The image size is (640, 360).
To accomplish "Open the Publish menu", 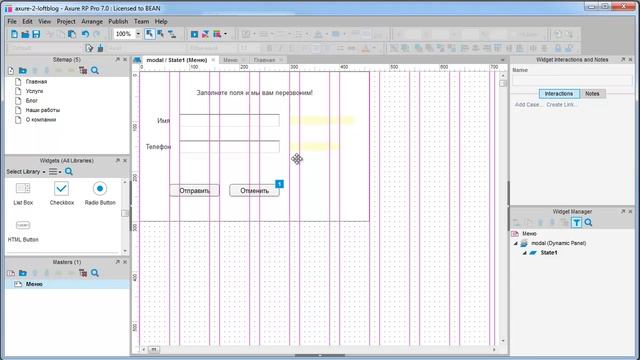I will (x=118, y=21).
